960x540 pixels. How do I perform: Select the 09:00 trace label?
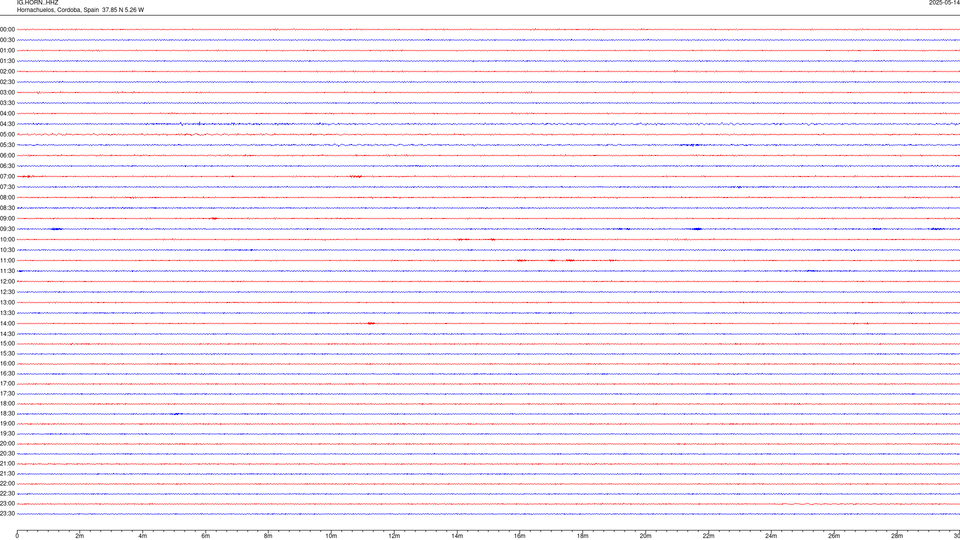[7, 219]
